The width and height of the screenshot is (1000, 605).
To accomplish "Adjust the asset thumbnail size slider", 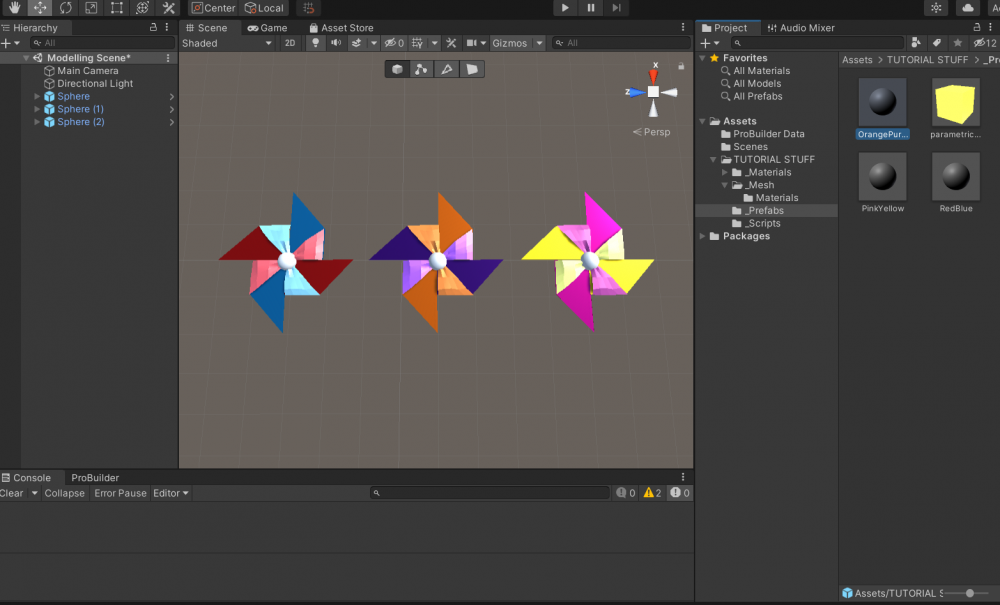I will [x=968, y=593].
